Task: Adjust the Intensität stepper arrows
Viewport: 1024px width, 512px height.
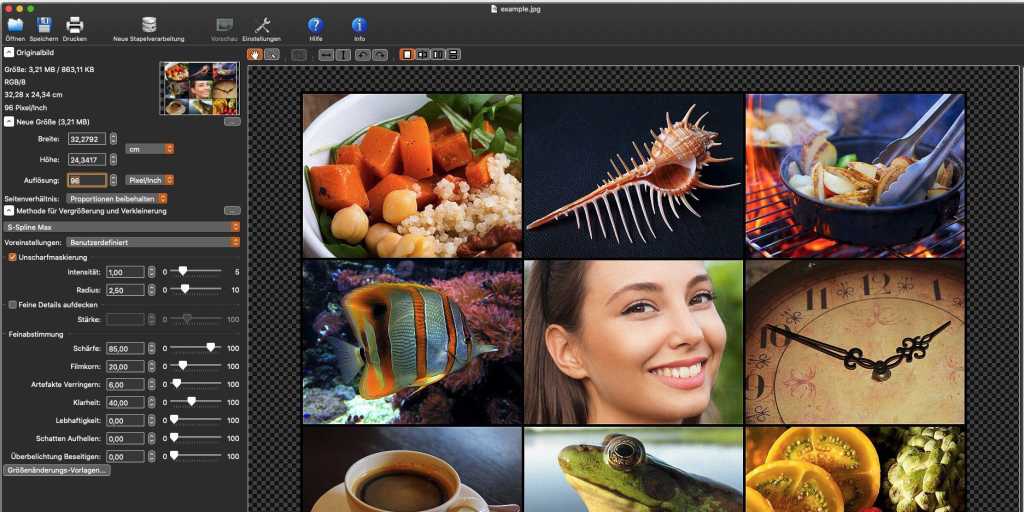Action: tap(152, 272)
